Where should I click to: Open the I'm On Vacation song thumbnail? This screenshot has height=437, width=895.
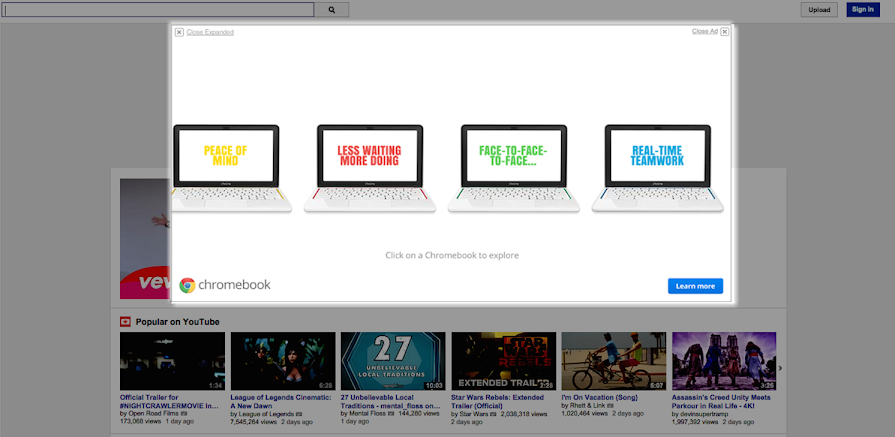coord(614,361)
